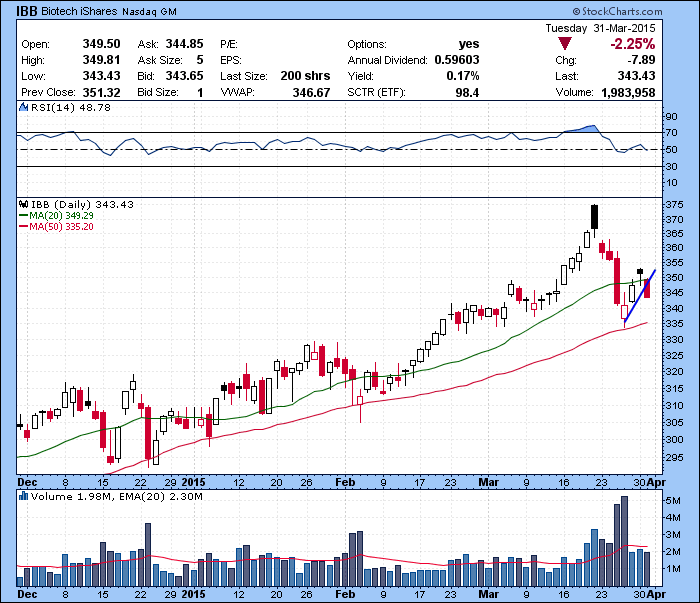Viewport: 700px width, 603px height.
Task: Click the 30 level on the RSI axis
Action: click(671, 166)
